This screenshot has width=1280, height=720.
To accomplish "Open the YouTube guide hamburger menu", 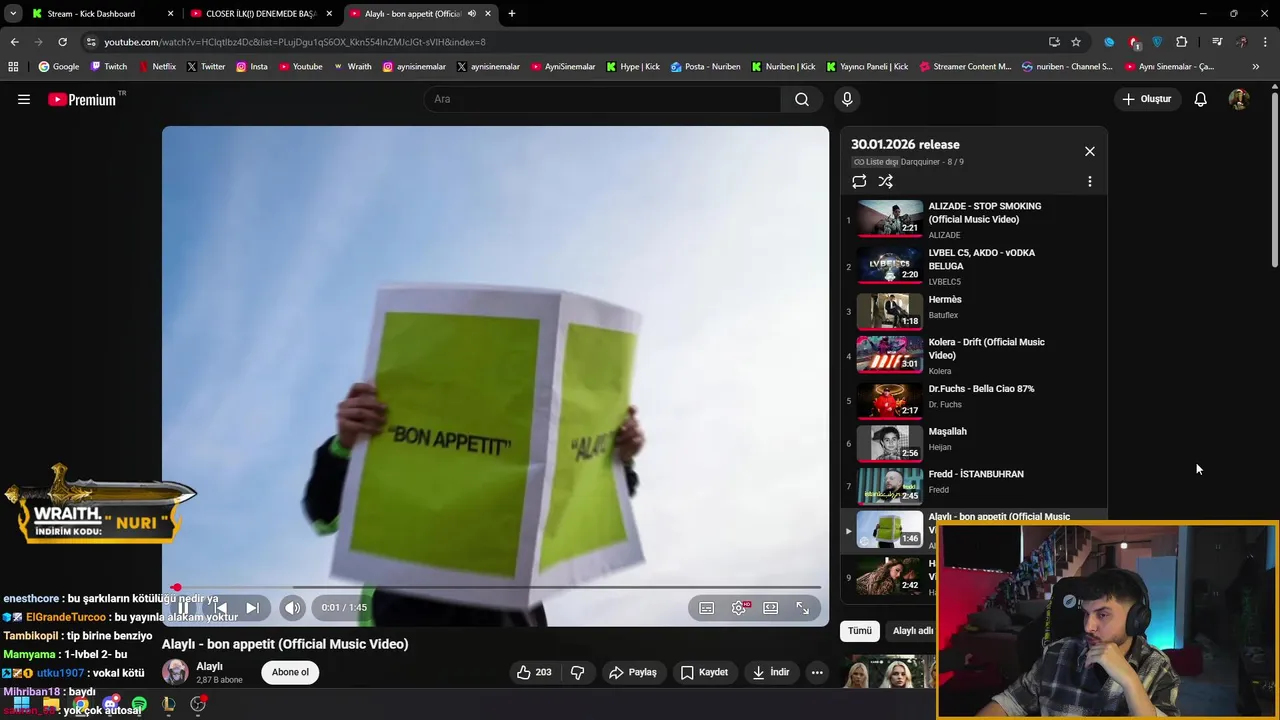I will [x=24, y=99].
